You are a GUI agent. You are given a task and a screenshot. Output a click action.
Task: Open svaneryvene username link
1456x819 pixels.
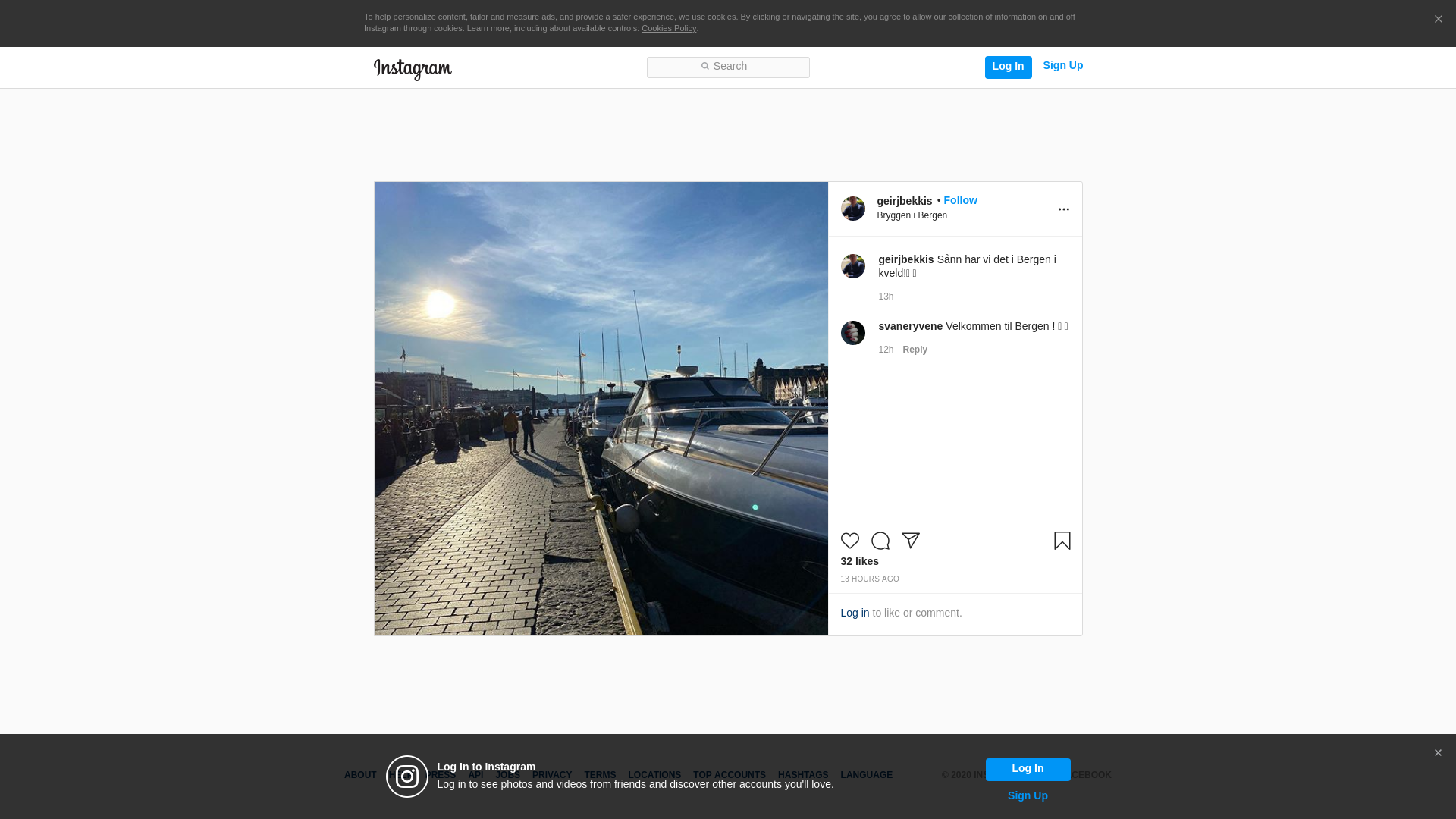(910, 326)
